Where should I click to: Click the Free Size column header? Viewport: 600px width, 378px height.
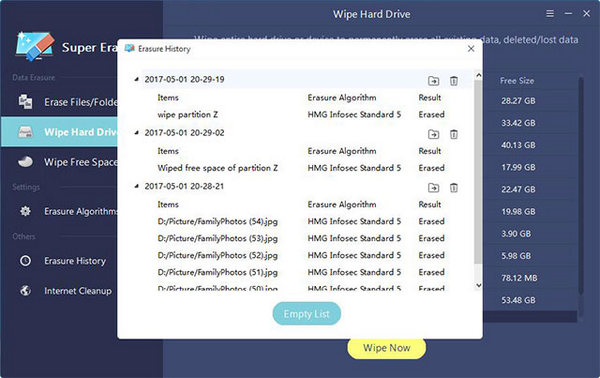click(517, 81)
